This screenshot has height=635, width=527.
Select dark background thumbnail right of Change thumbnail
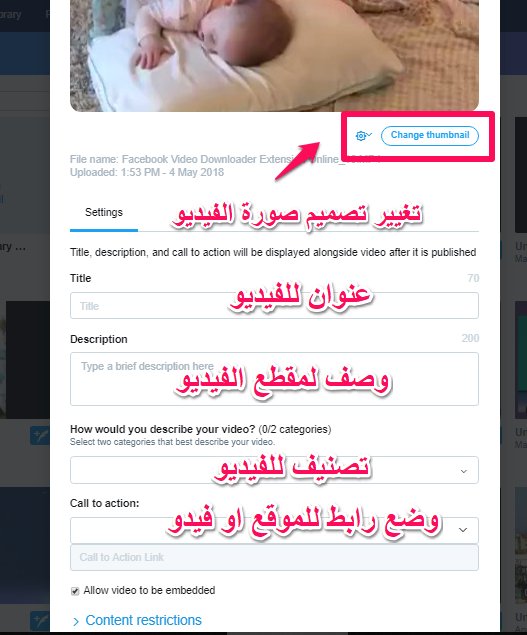coord(521,175)
